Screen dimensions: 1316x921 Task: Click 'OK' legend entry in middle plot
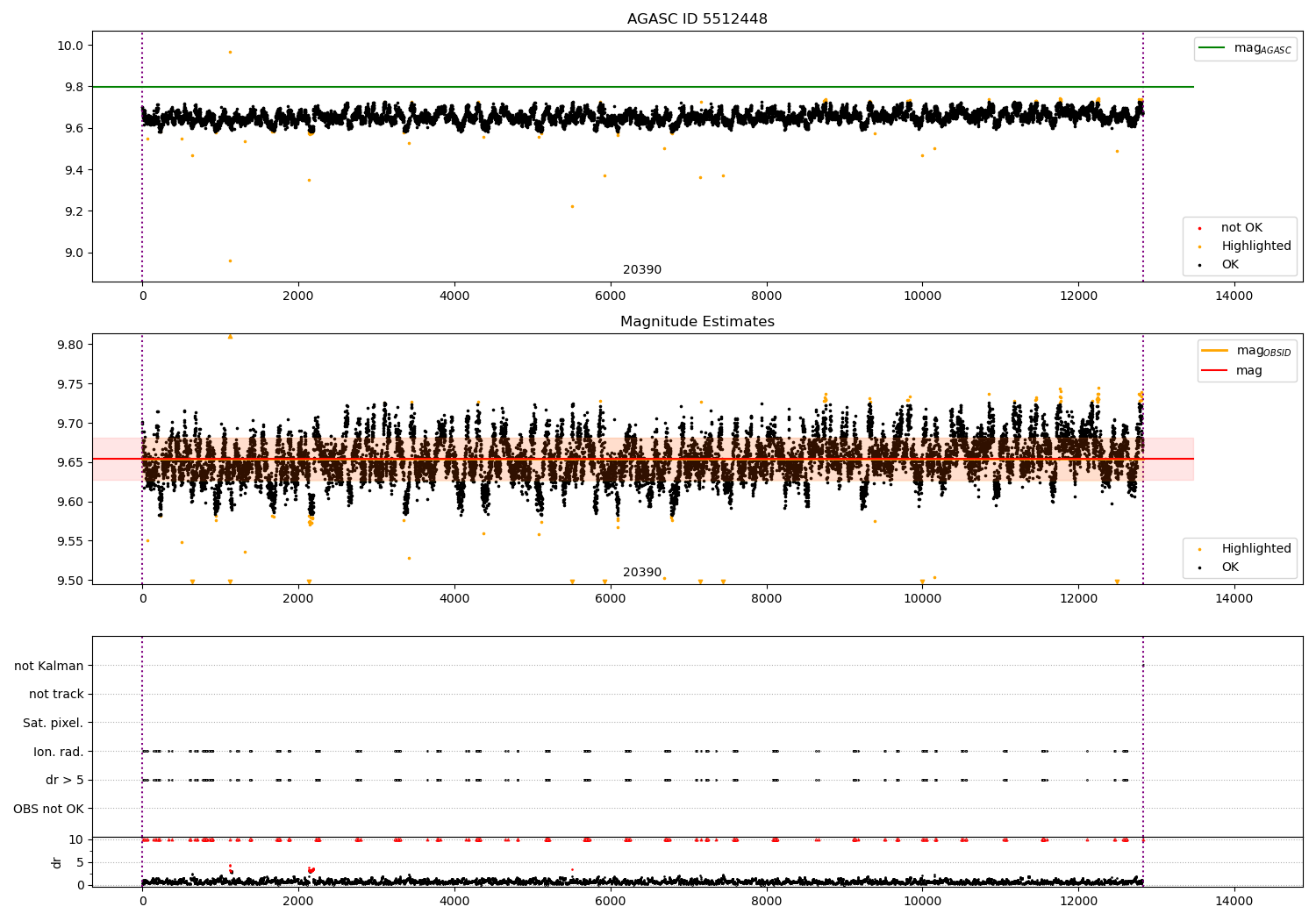pos(1230,568)
